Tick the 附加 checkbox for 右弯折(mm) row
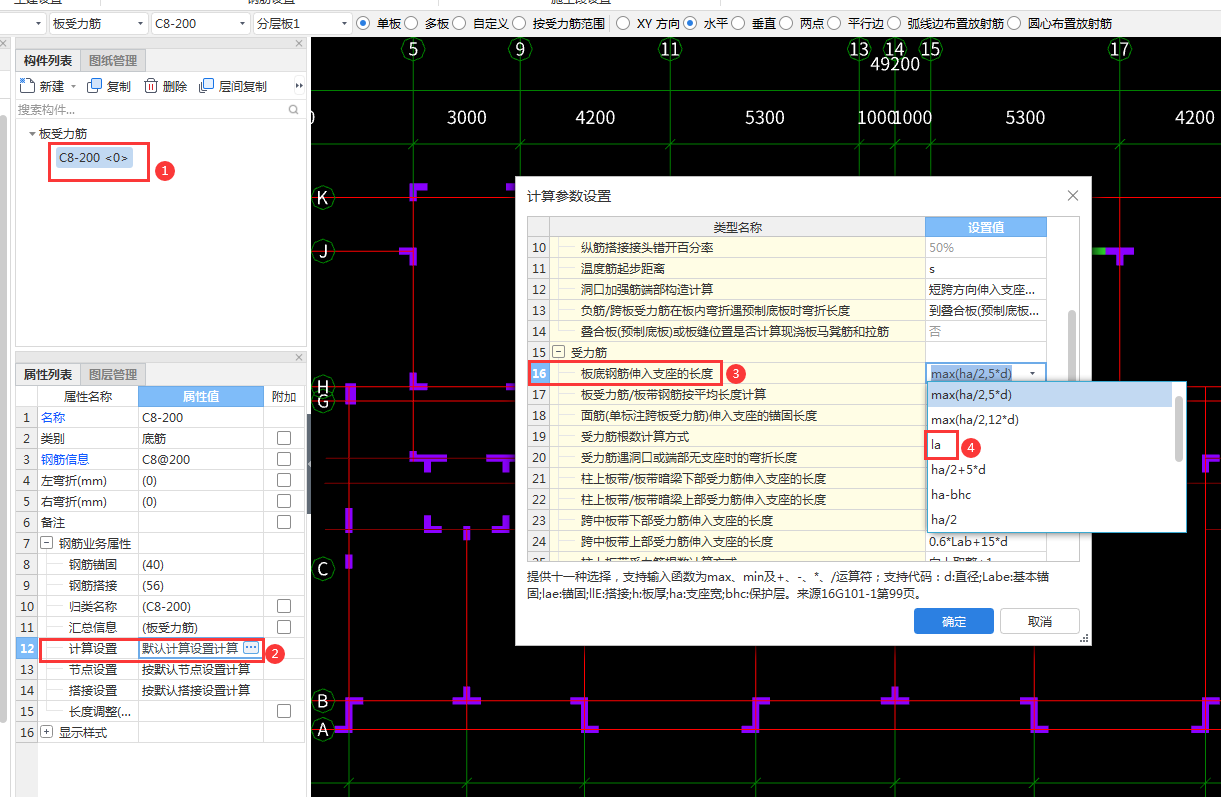The height and width of the screenshot is (797, 1221). tap(284, 501)
